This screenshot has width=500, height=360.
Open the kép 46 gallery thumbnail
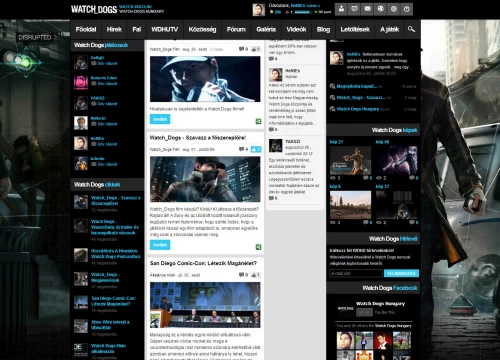(x=397, y=160)
